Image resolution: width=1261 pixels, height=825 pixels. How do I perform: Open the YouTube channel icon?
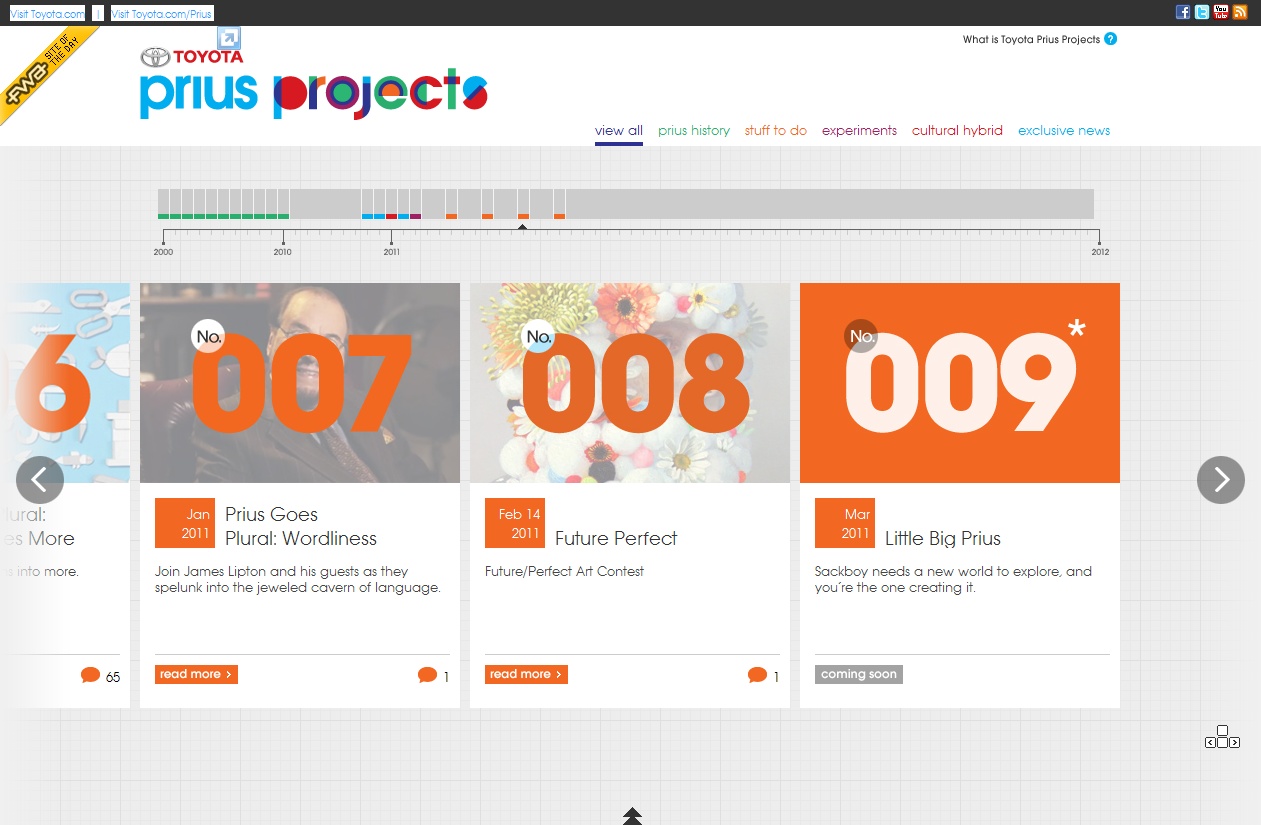pos(1221,12)
